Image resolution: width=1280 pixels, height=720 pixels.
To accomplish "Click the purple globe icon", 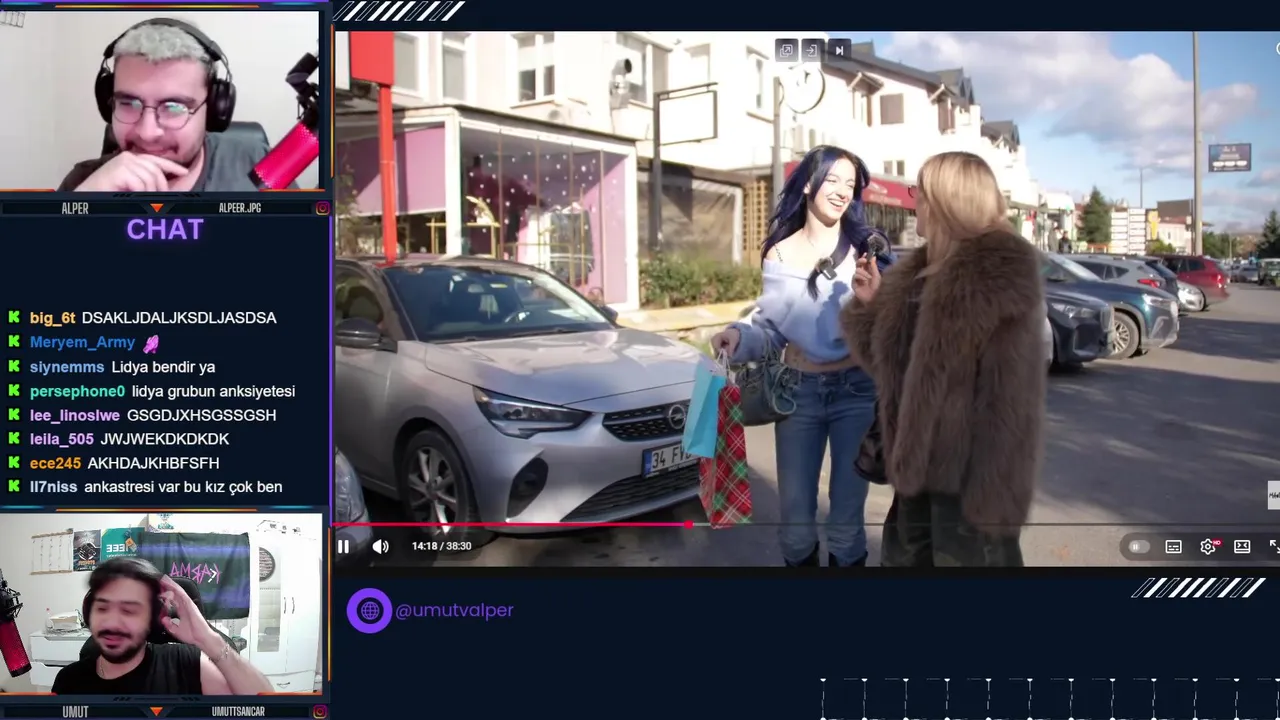I will 369,610.
